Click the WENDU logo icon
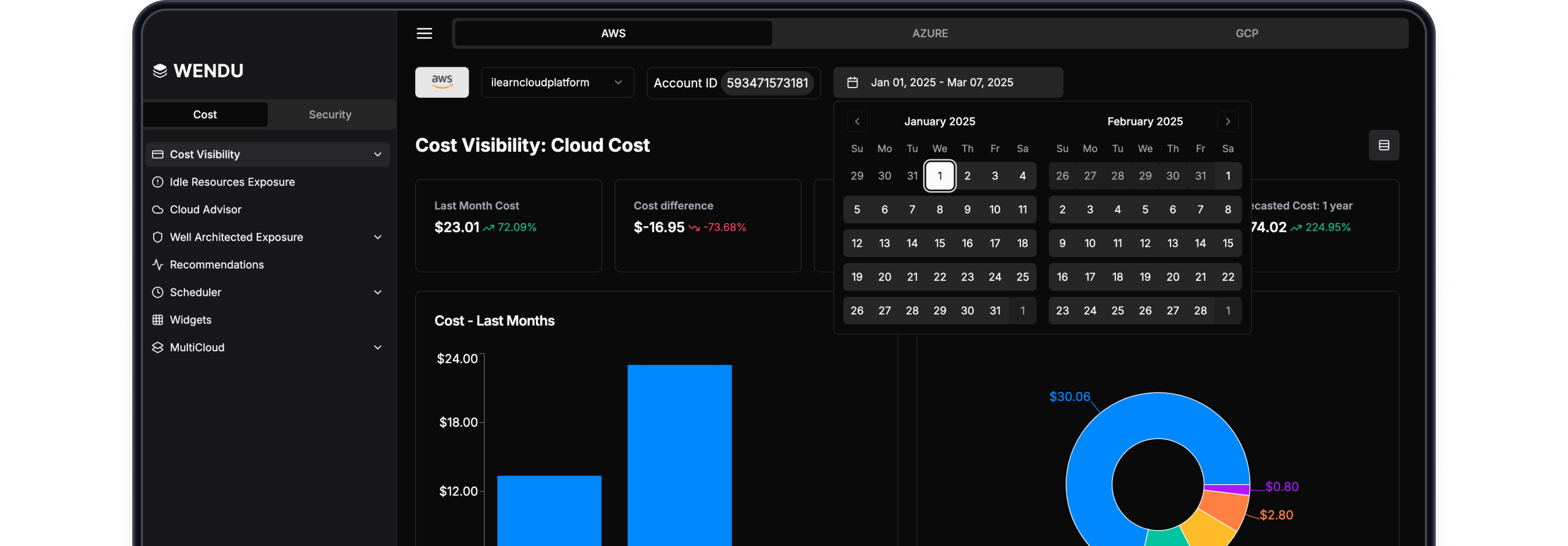1568x546 pixels. point(160,71)
